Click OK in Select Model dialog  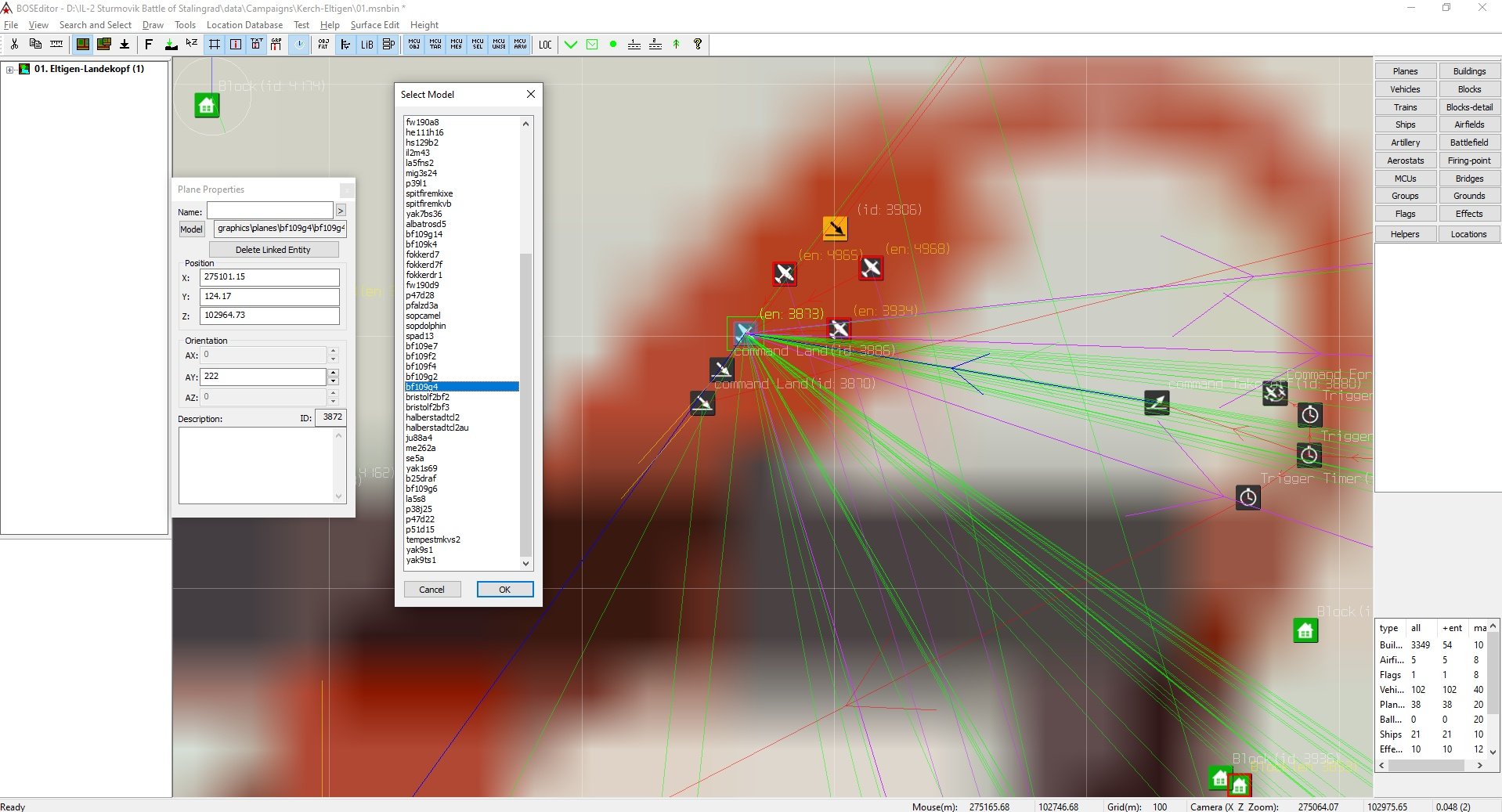tap(505, 590)
